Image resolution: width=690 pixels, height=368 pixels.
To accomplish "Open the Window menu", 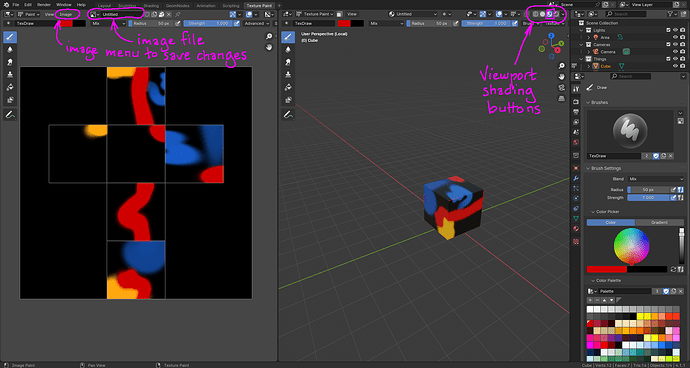I will point(64,5).
